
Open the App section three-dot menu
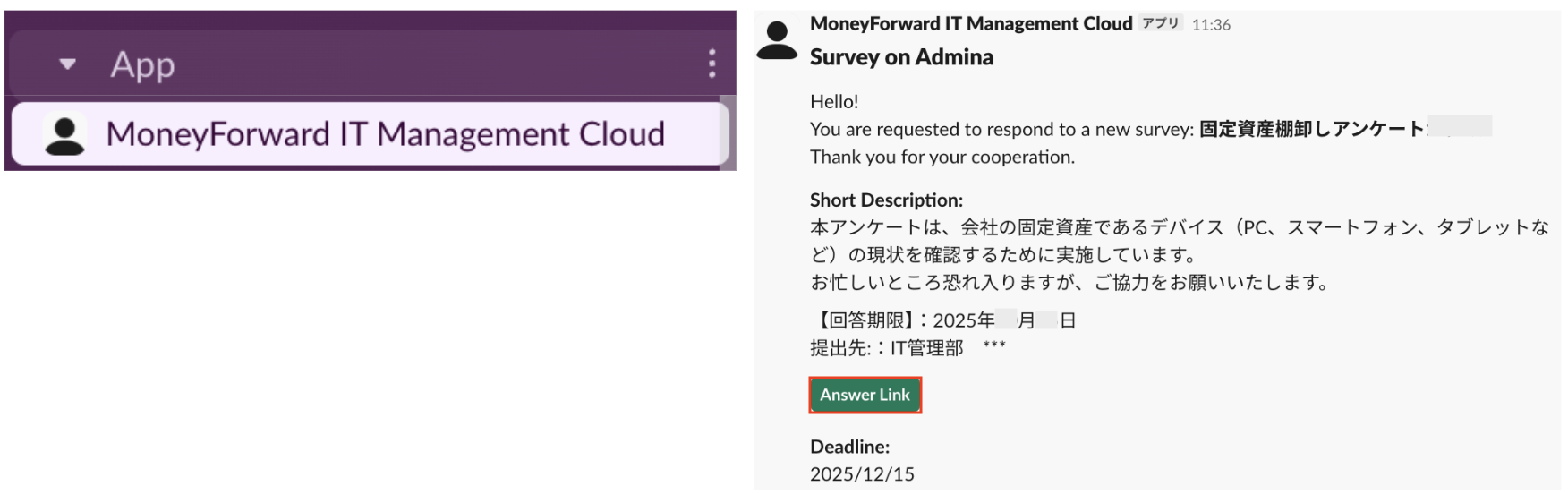pyautogui.click(x=712, y=64)
